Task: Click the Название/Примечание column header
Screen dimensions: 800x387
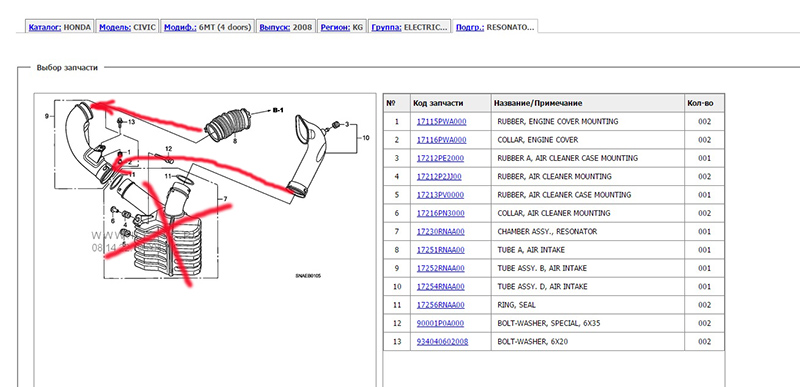Action: [x=538, y=103]
